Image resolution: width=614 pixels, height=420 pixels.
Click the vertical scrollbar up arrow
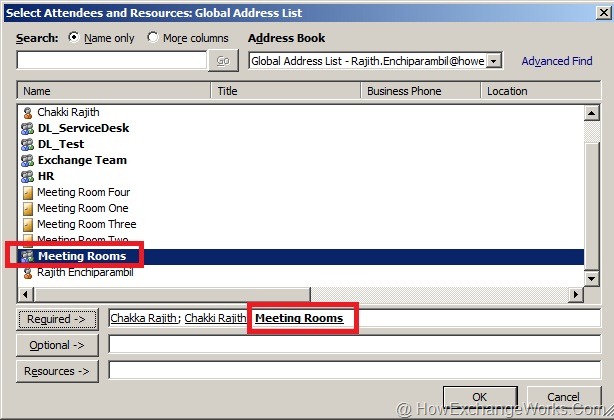pos(592,113)
